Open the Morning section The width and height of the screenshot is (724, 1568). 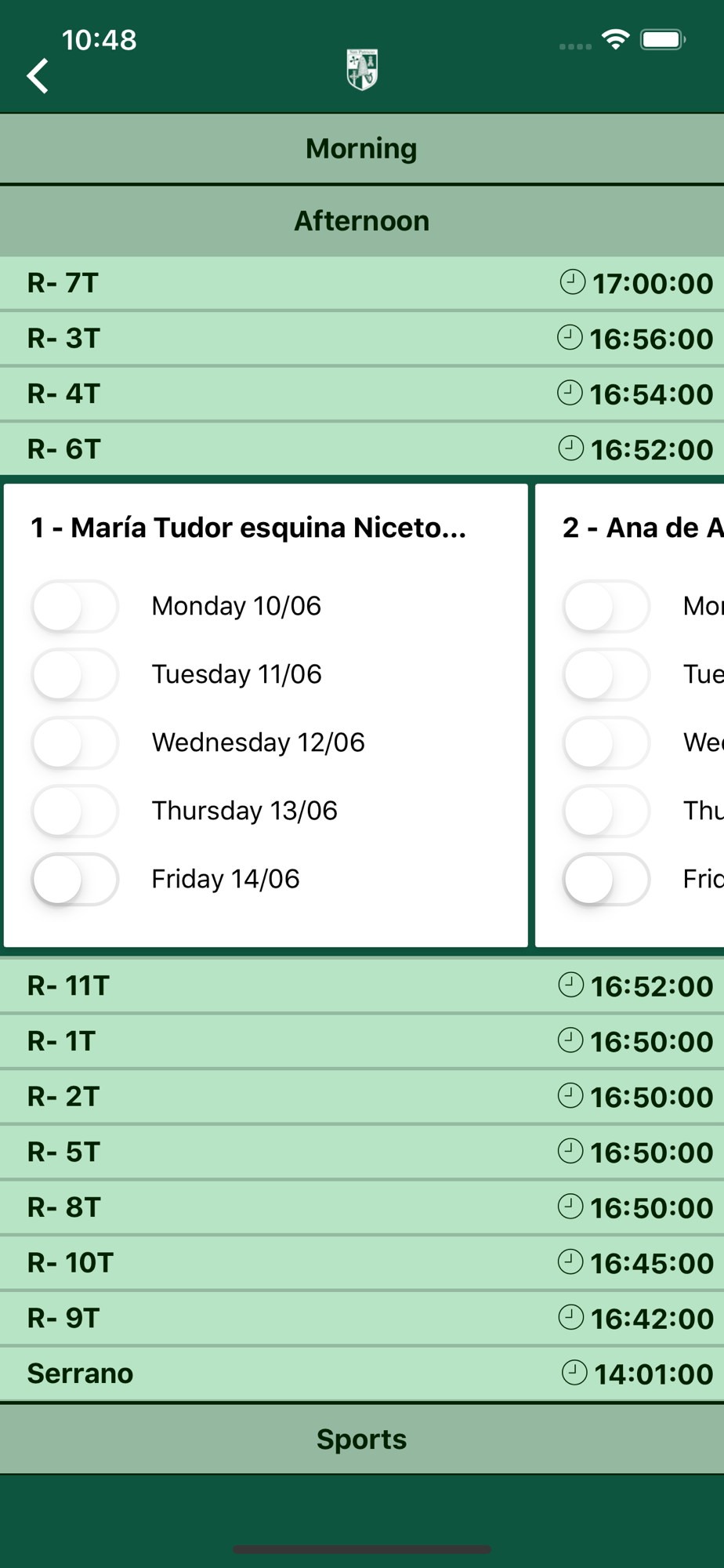pyautogui.click(x=362, y=148)
